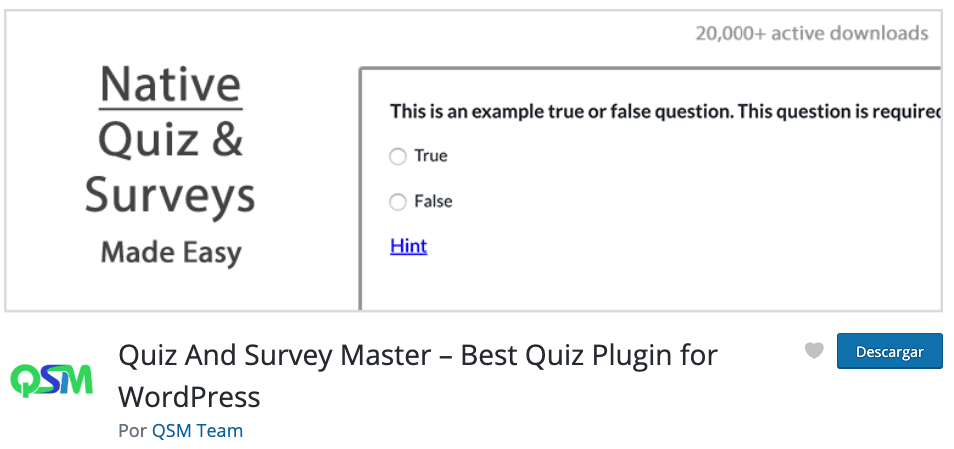
Task: Click the True answer label
Action: (431, 156)
